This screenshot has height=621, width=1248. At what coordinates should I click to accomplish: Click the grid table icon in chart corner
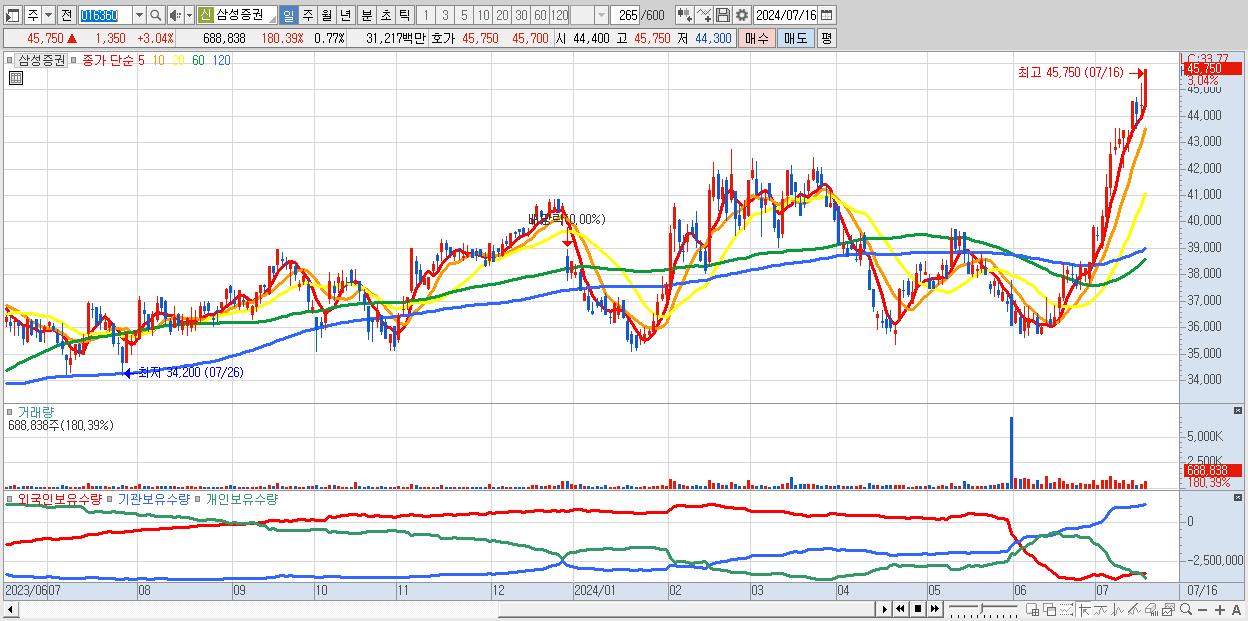(15, 78)
